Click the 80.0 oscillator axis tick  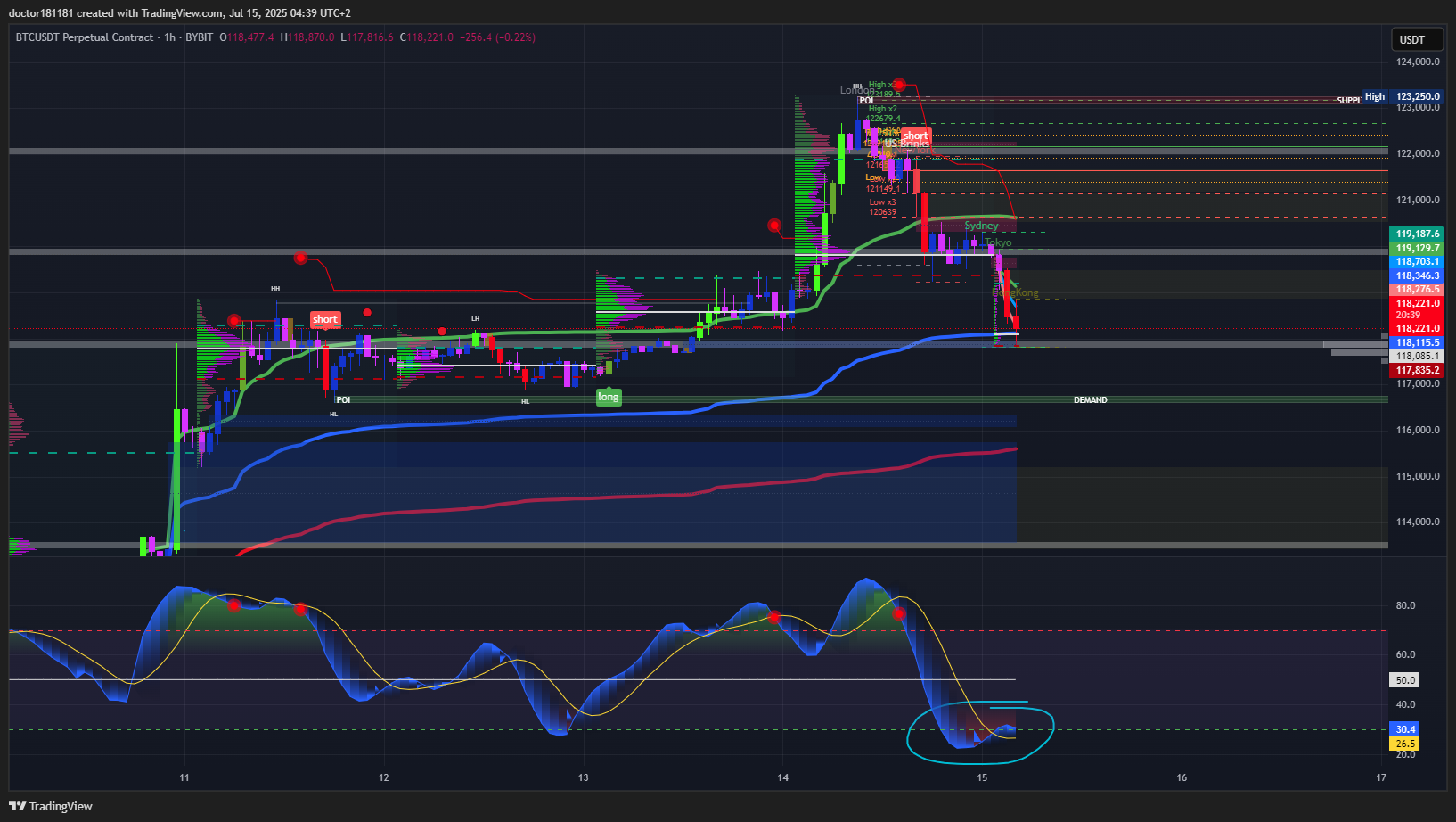[x=1405, y=605]
